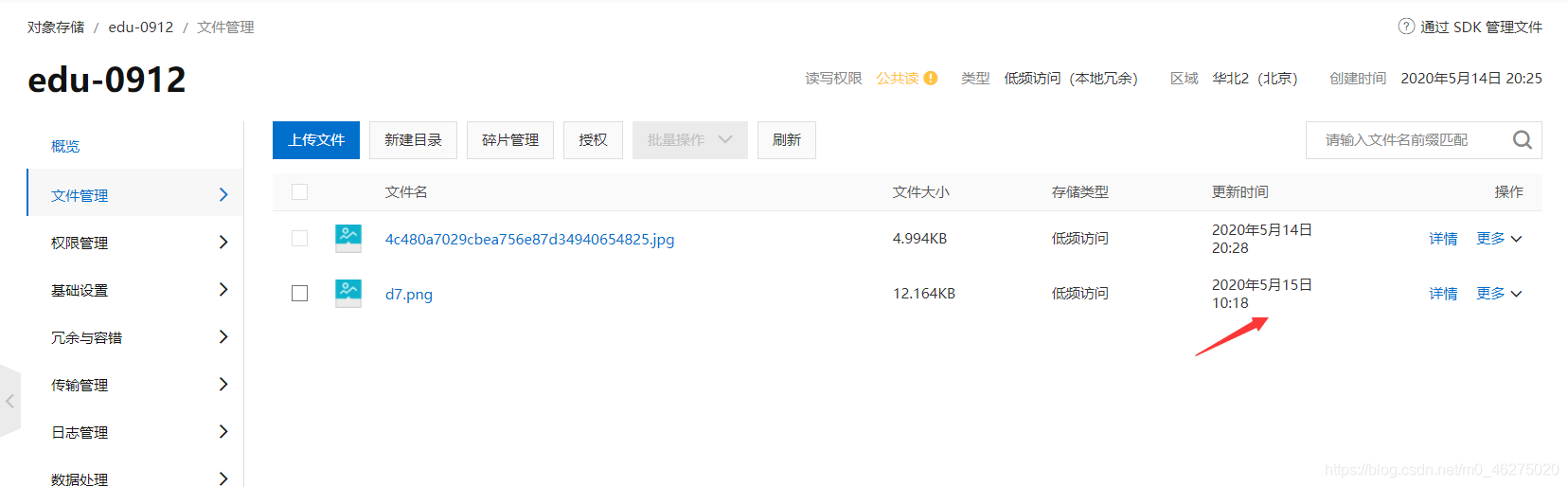Open file link 4c480a7029cbea756e87d34940654825.jpg

pos(529,239)
